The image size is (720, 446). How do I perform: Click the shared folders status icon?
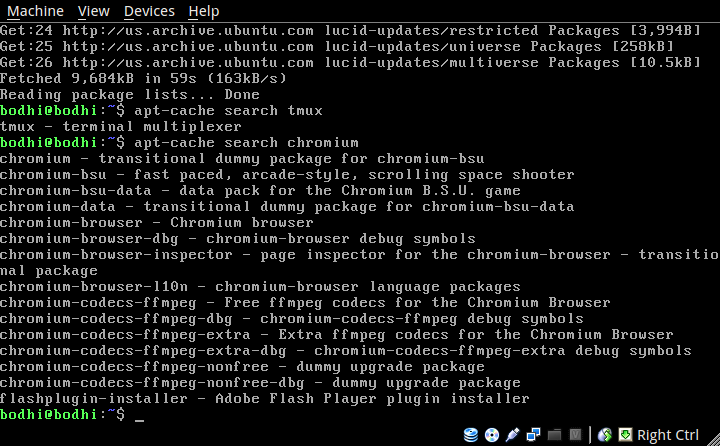pos(554,435)
